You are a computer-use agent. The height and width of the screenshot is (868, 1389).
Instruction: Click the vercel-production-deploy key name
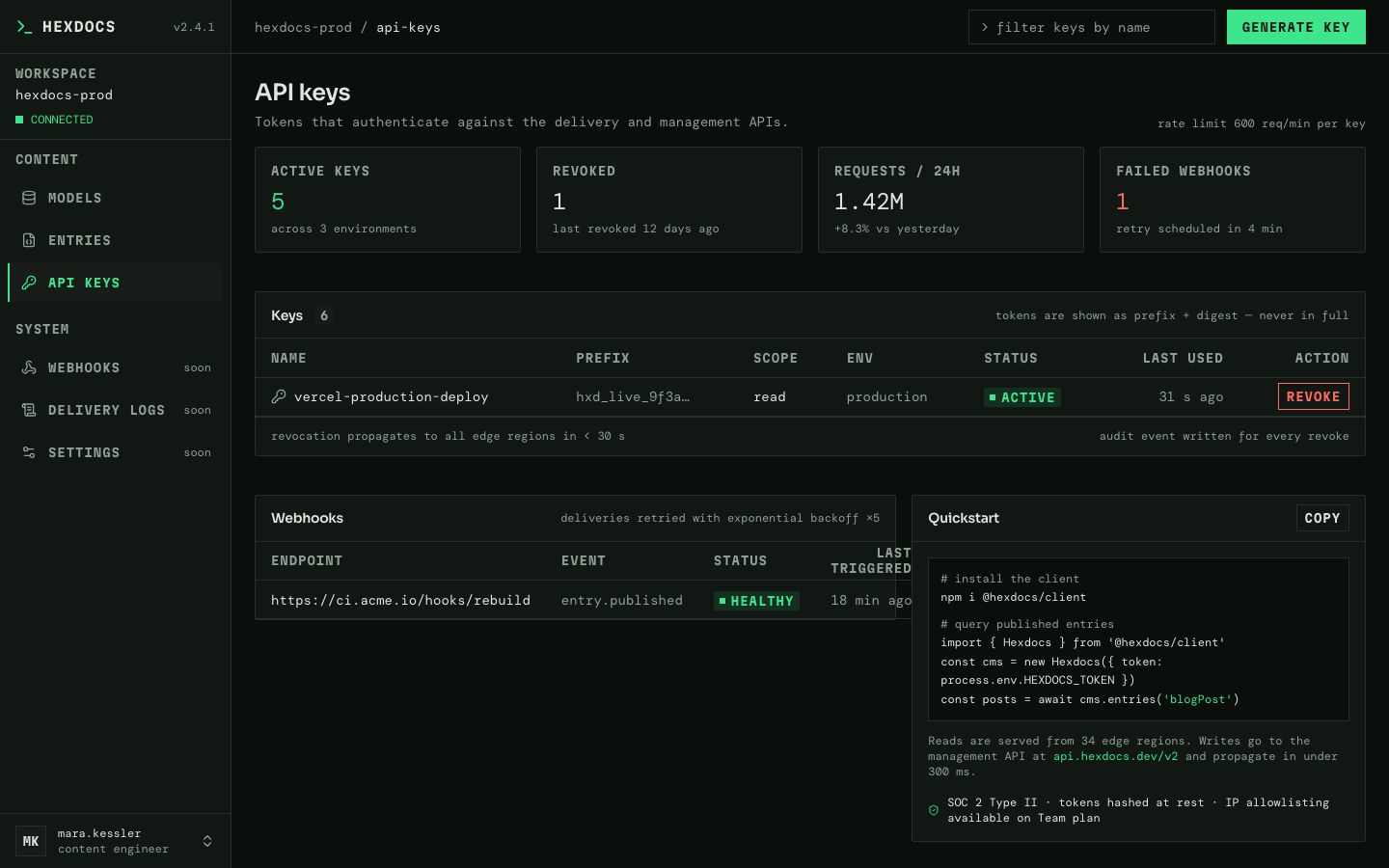tap(391, 396)
